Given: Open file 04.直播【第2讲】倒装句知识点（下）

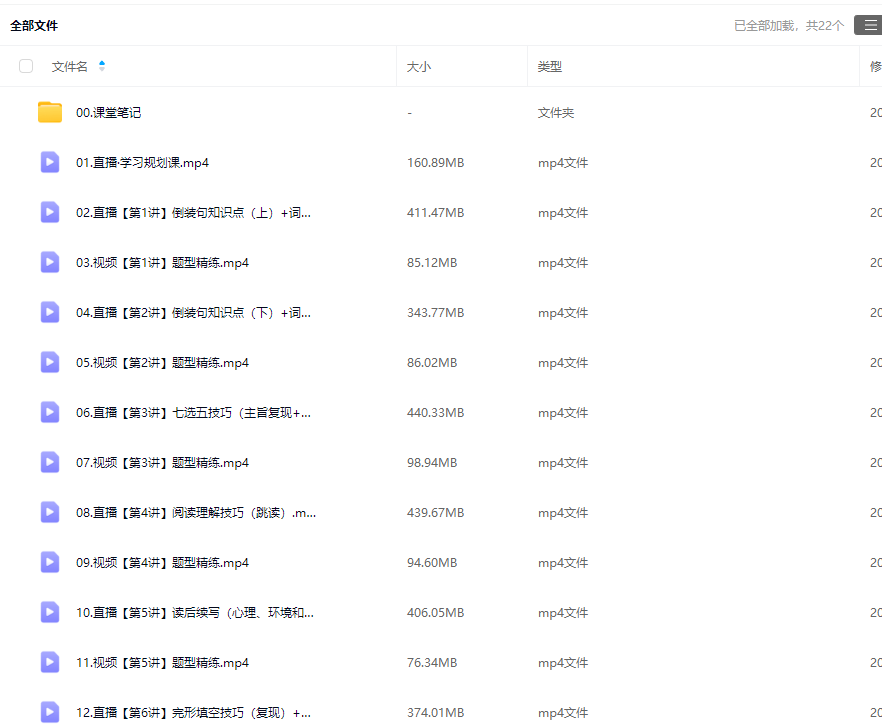Looking at the screenshot, I should pos(193,313).
